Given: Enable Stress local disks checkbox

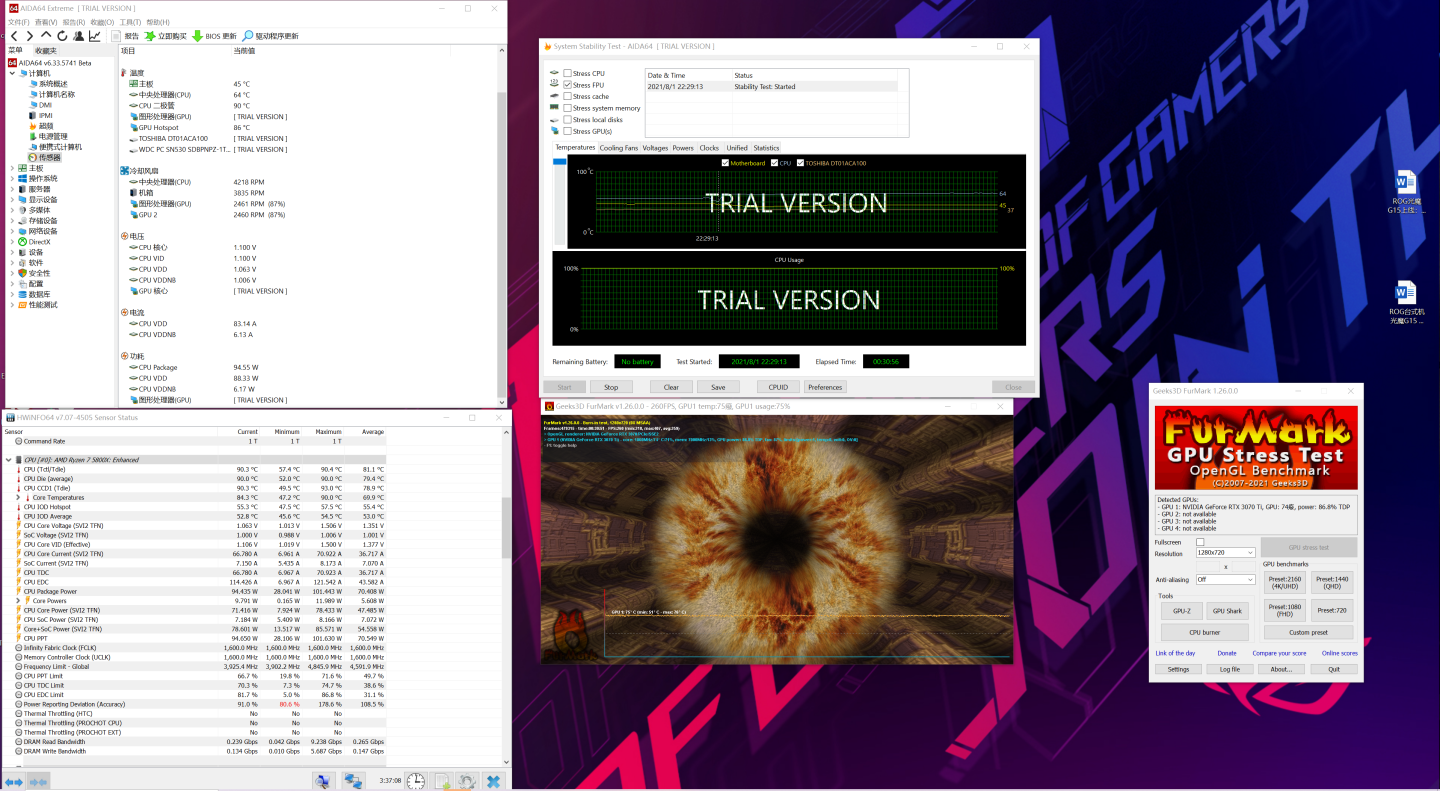Looking at the screenshot, I should [568, 120].
